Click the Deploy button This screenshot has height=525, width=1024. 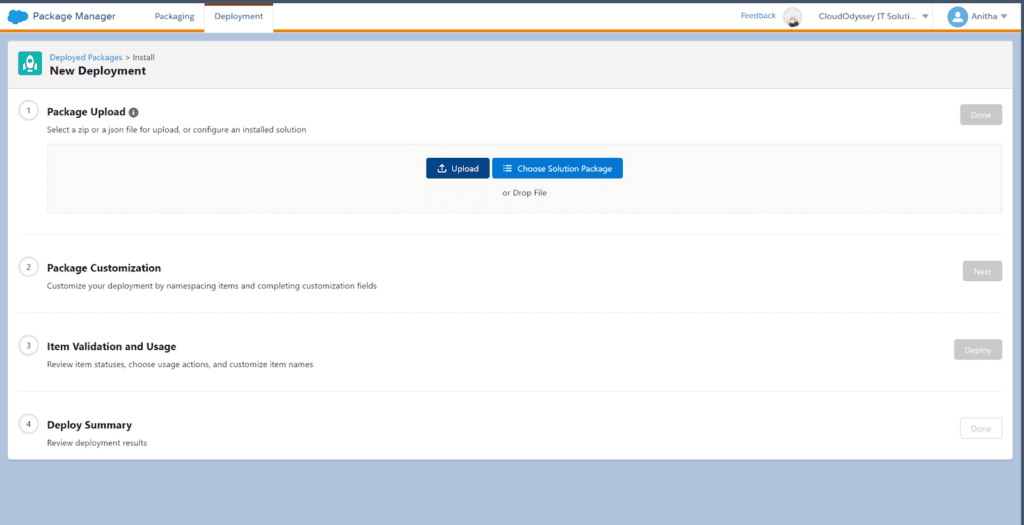978,350
